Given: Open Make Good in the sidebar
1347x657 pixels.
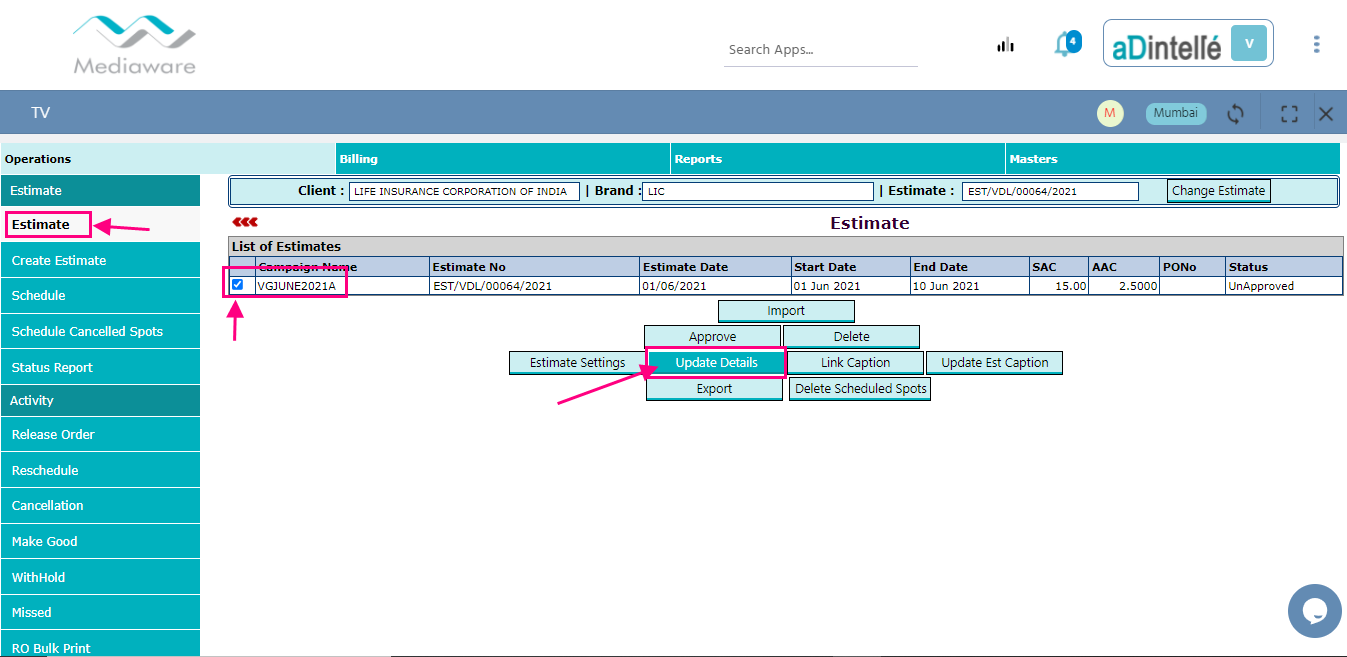Looking at the screenshot, I should 100,541.
